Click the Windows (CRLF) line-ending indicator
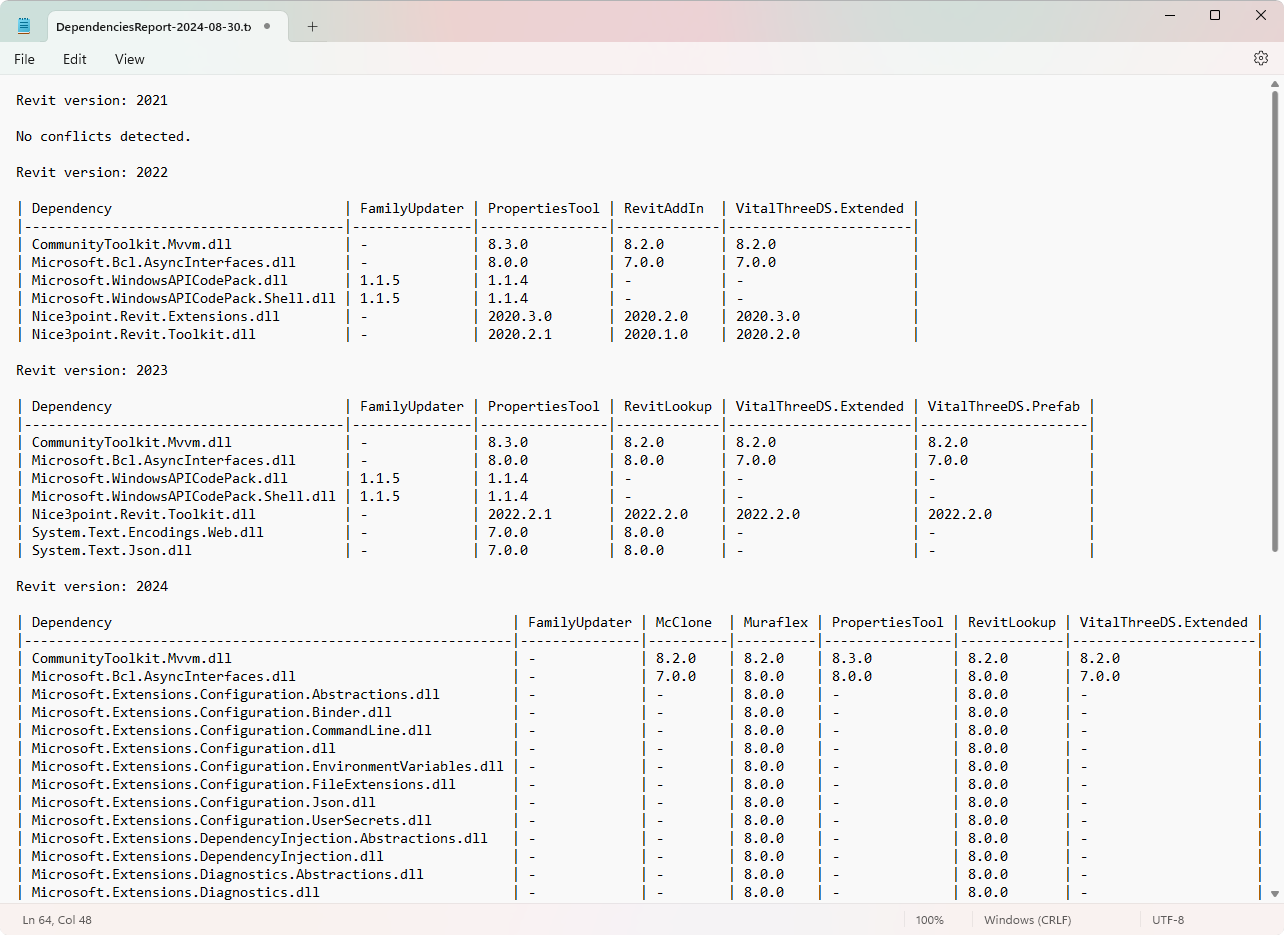Screen dimensions: 1284x935 click(x=1027, y=919)
